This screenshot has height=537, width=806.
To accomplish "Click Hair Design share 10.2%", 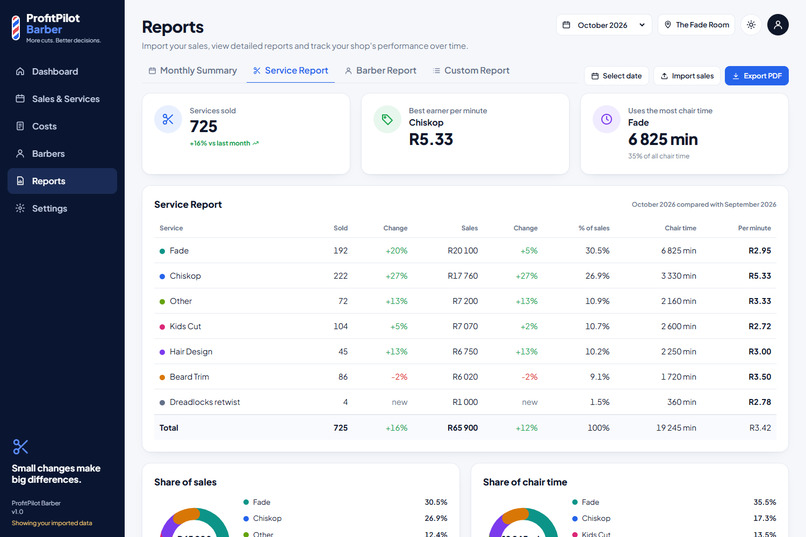I will [x=597, y=351].
